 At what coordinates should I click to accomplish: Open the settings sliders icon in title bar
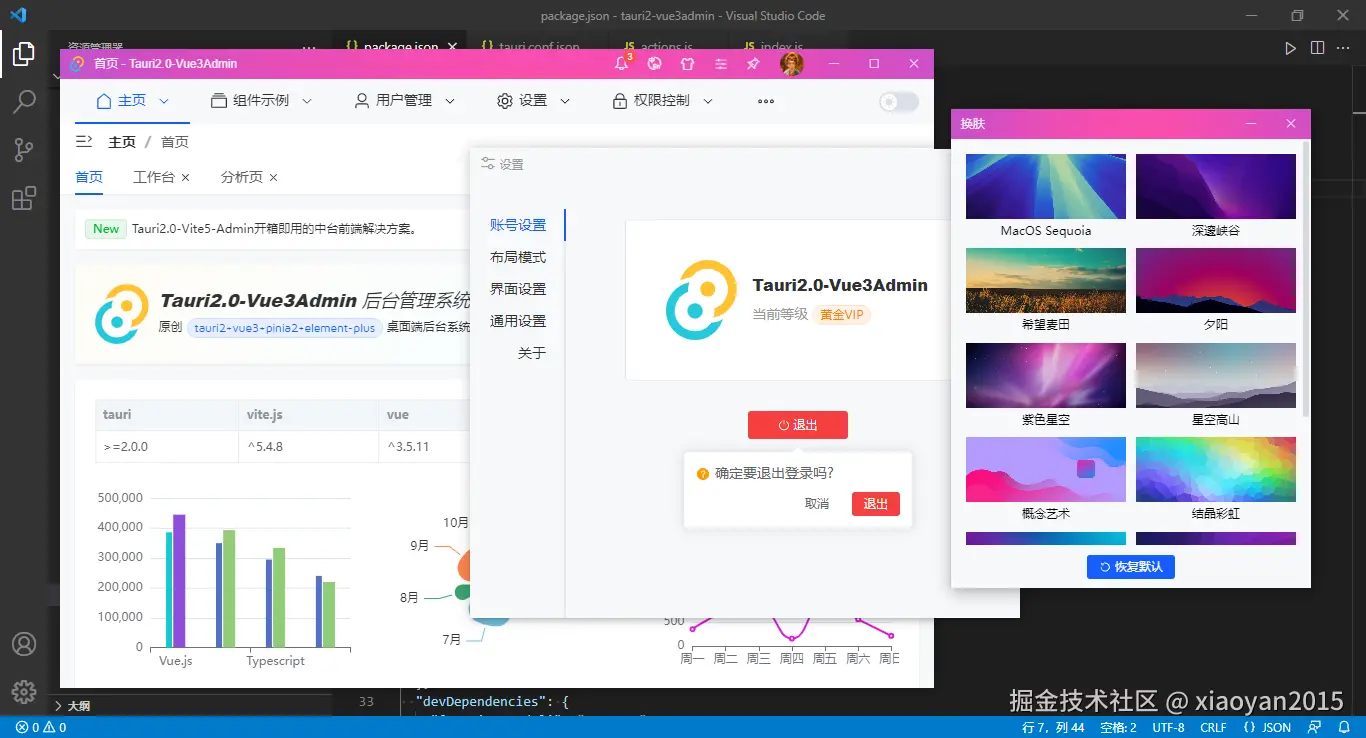[x=720, y=64]
